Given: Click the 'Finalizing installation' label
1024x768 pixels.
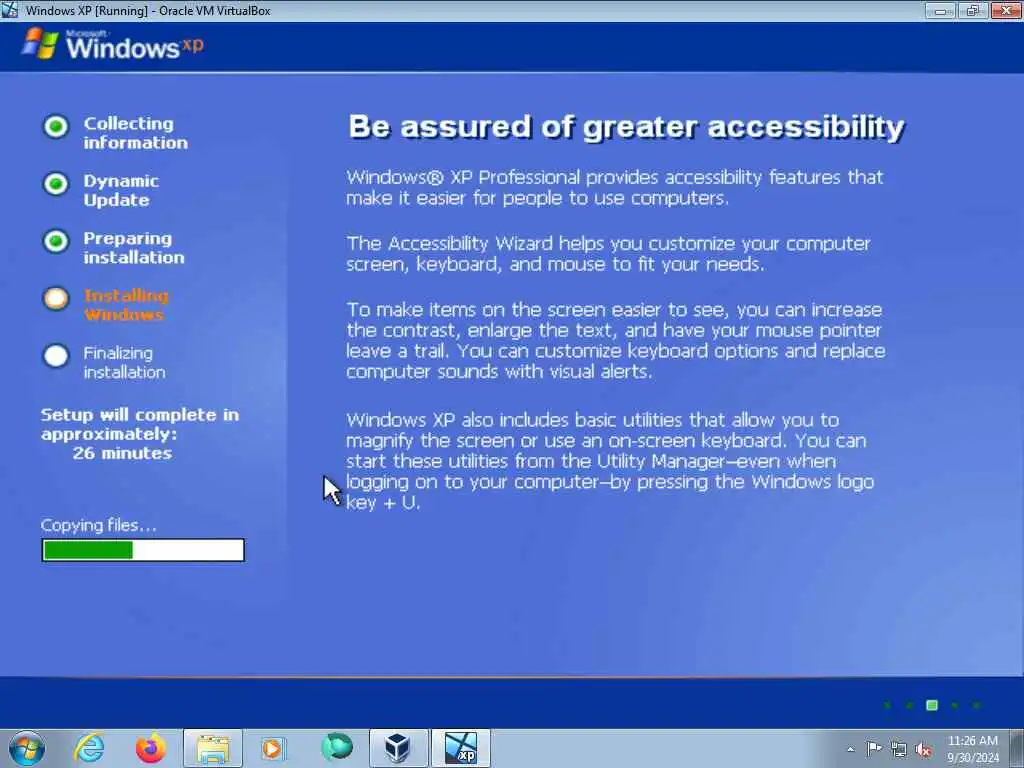Looking at the screenshot, I should (124, 362).
